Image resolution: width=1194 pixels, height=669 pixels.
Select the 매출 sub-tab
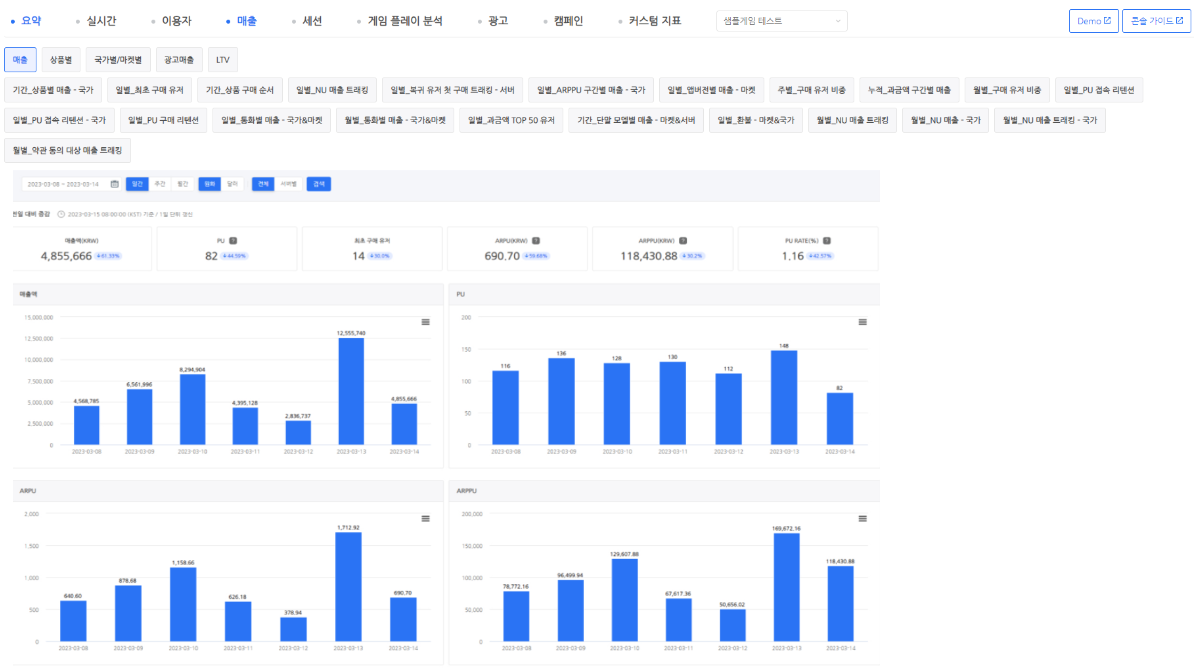click(20, 59)
